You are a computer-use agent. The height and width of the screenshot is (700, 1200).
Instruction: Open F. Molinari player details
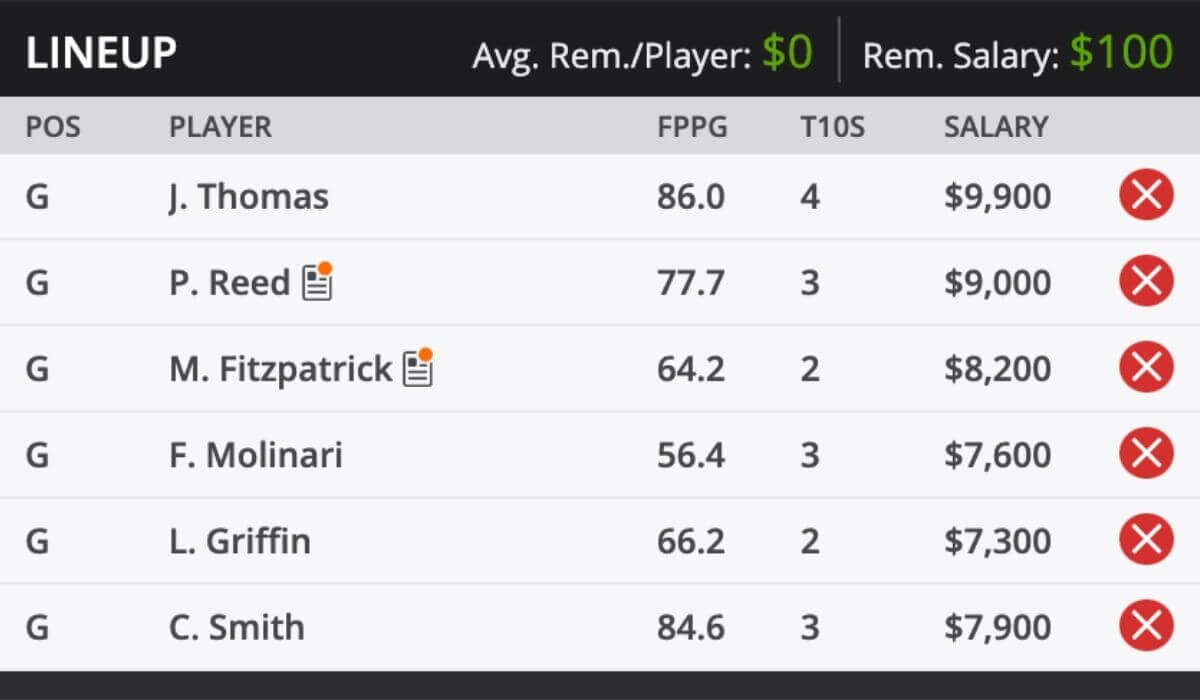(x=255, y=456)
